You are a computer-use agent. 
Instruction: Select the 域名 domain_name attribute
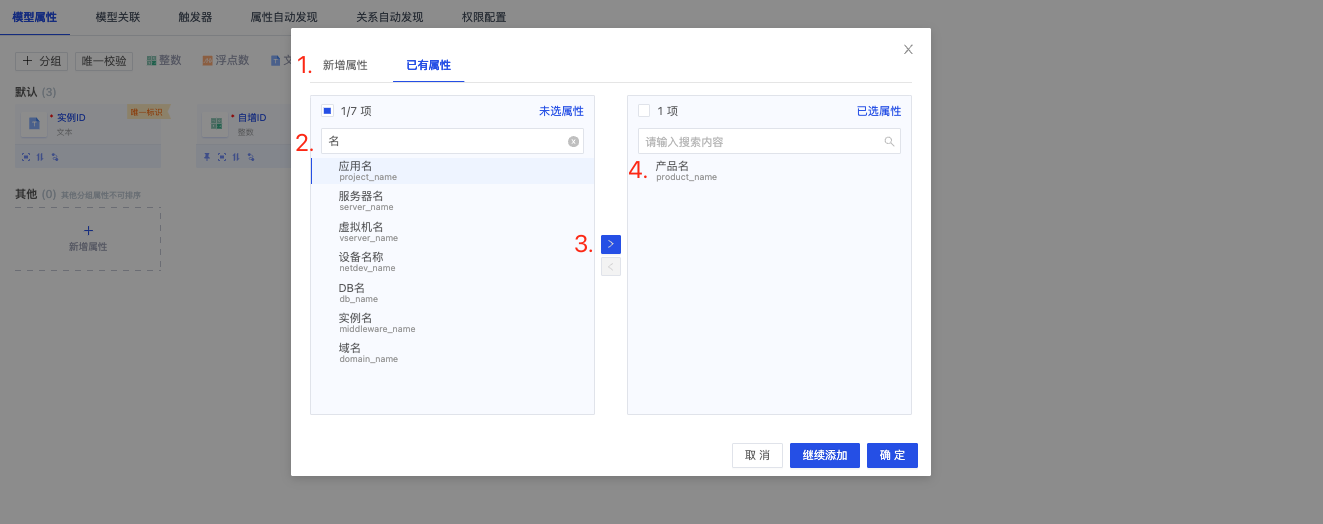(x=452, y=353)
